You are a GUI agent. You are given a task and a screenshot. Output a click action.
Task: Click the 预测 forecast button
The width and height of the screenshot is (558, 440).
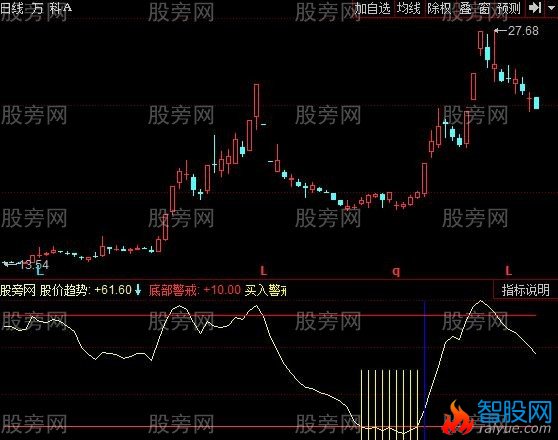(x=509, y=8)
